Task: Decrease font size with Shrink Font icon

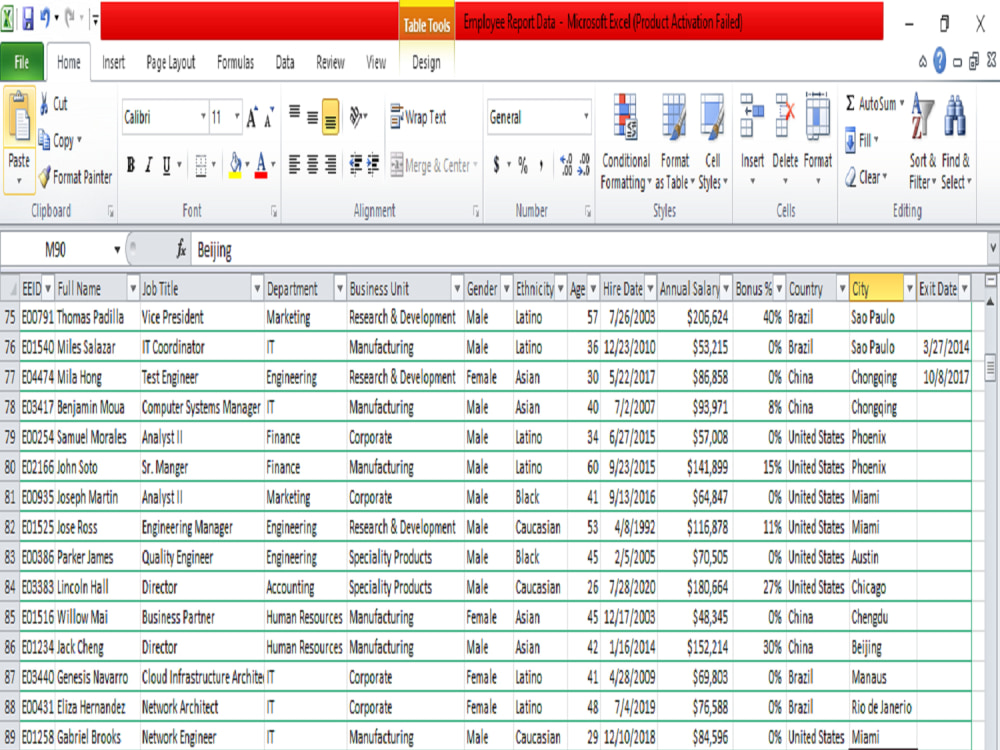Action: [269, 117]
